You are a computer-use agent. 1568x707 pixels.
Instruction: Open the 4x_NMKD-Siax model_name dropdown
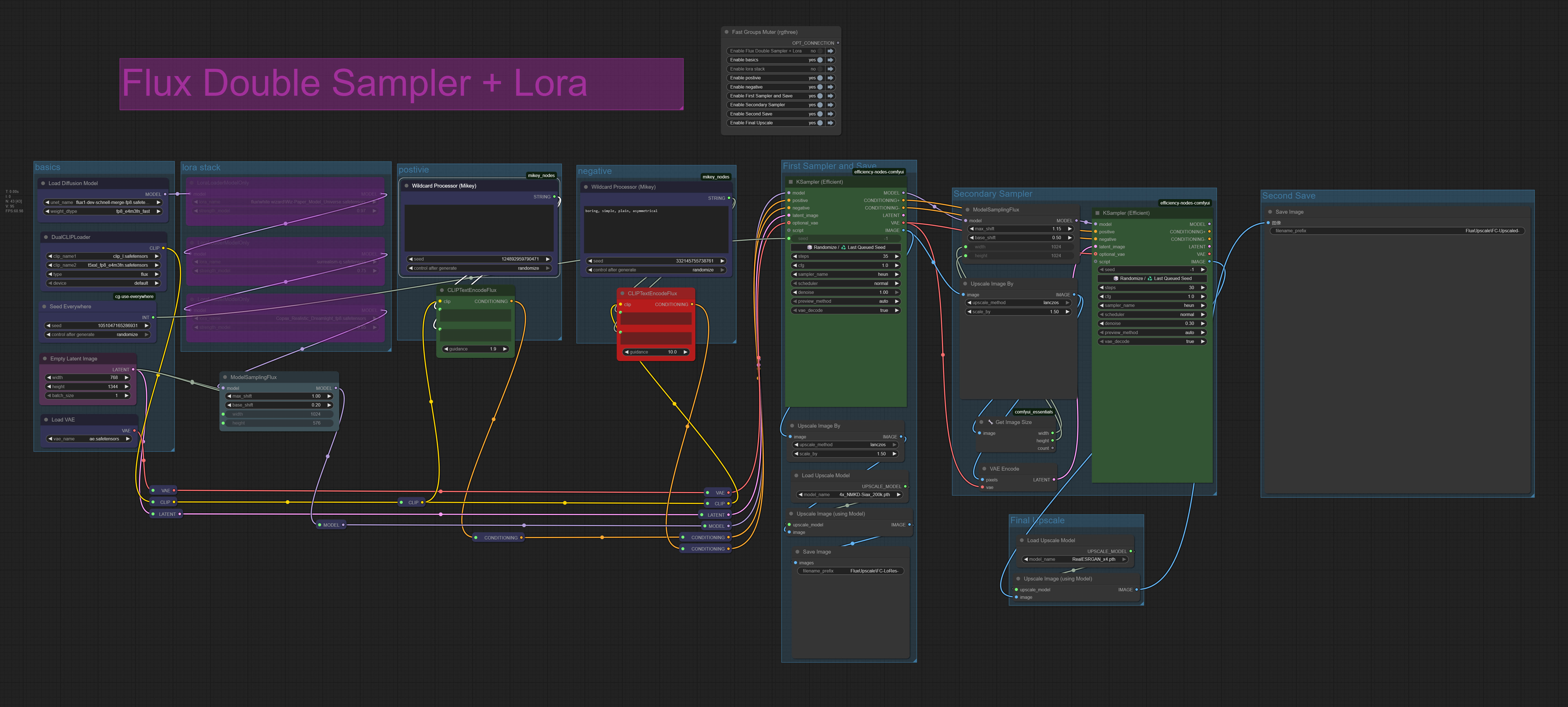[850, 494]
